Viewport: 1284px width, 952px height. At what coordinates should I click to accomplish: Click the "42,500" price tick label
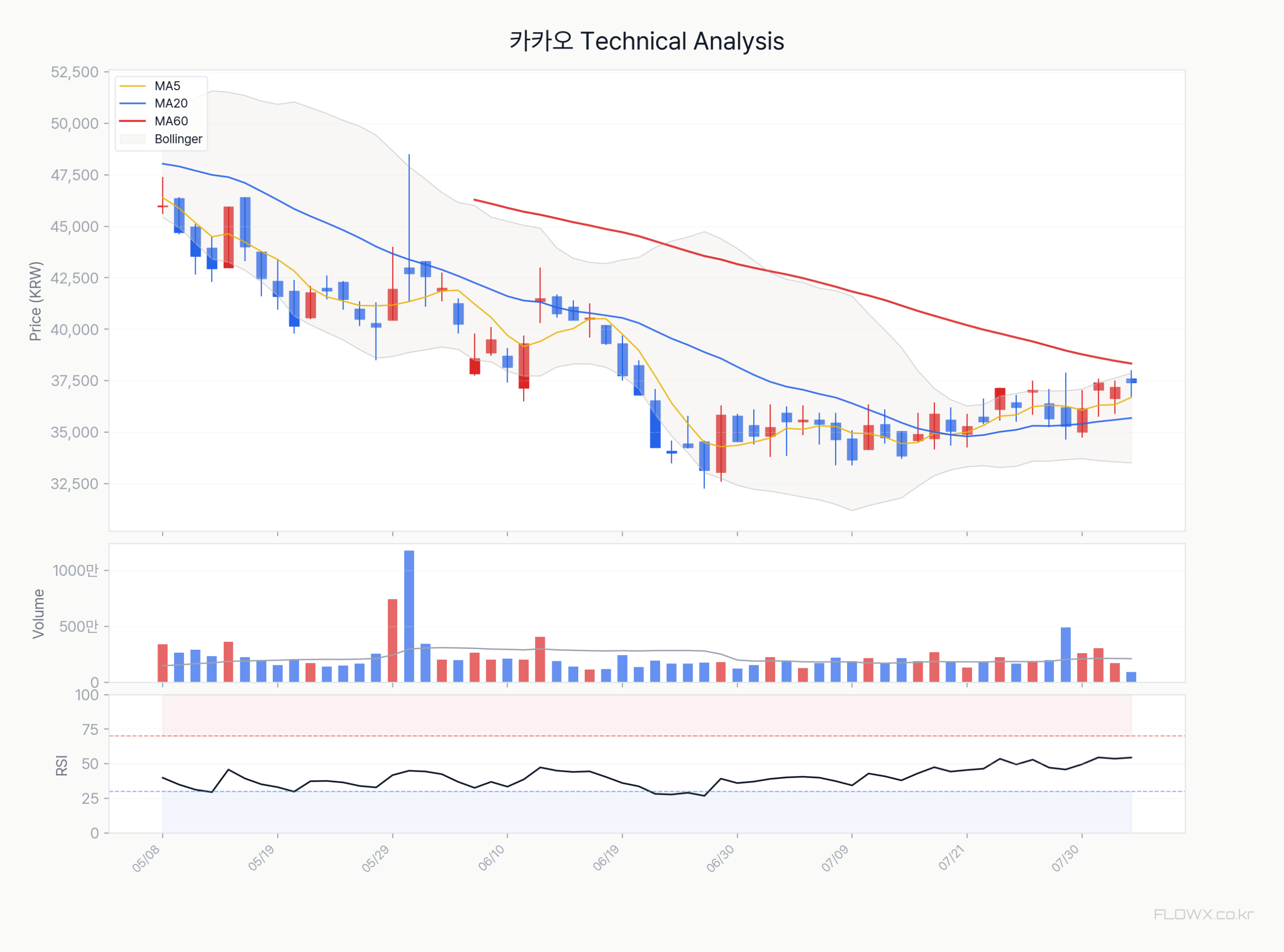75,278
